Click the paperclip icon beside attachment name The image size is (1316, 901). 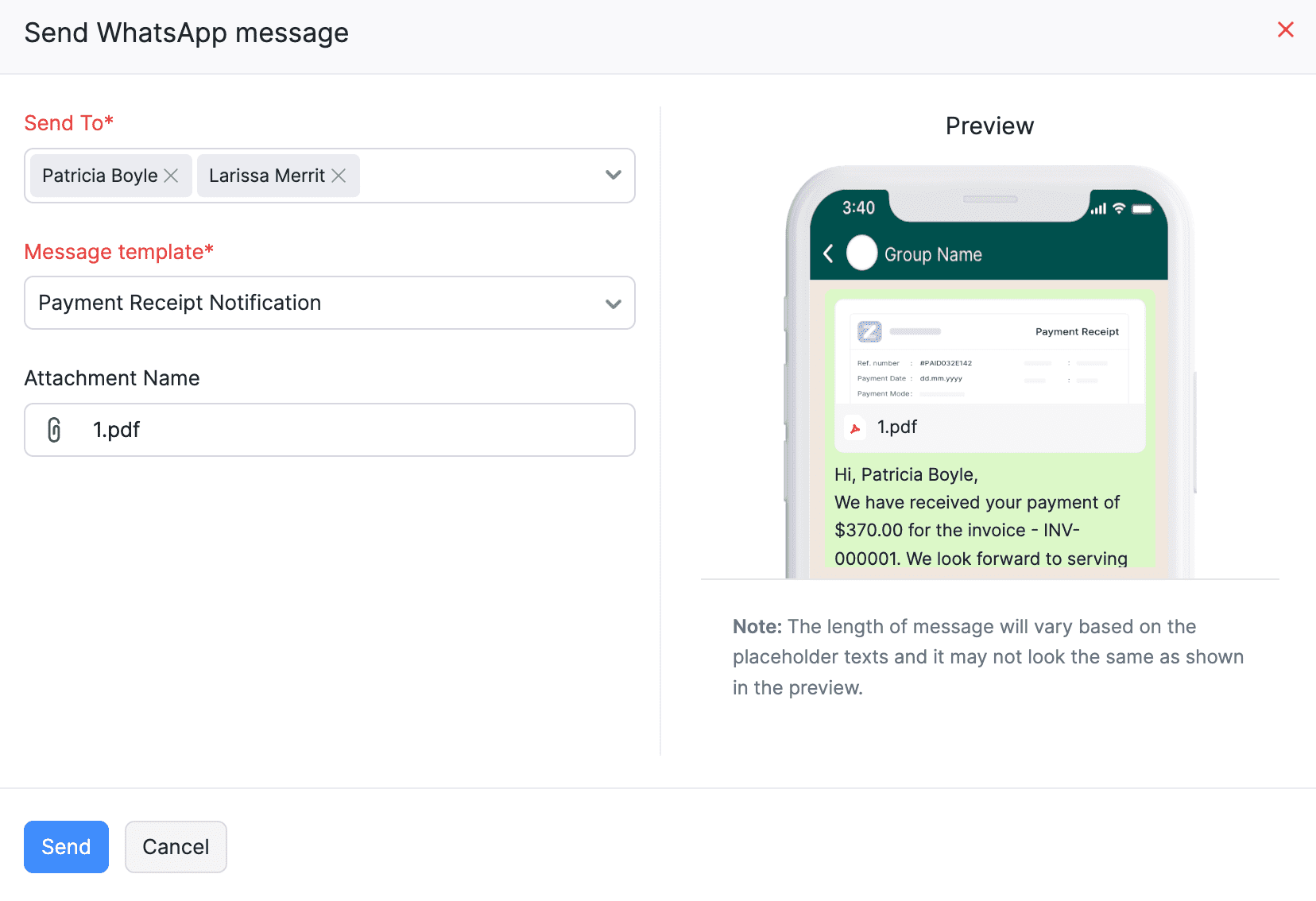coord(54,429)
